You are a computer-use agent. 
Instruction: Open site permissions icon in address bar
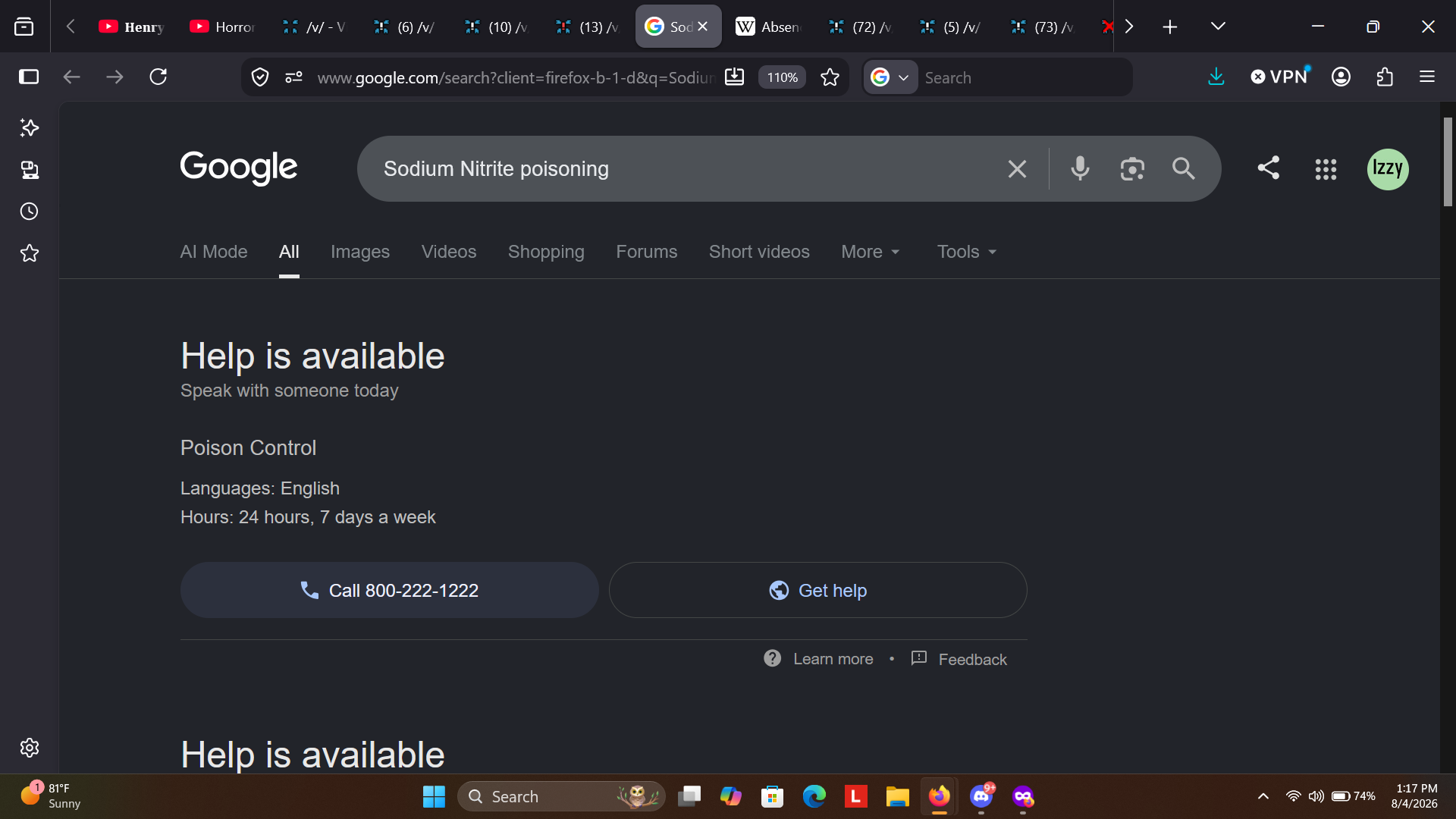point(293,77)
